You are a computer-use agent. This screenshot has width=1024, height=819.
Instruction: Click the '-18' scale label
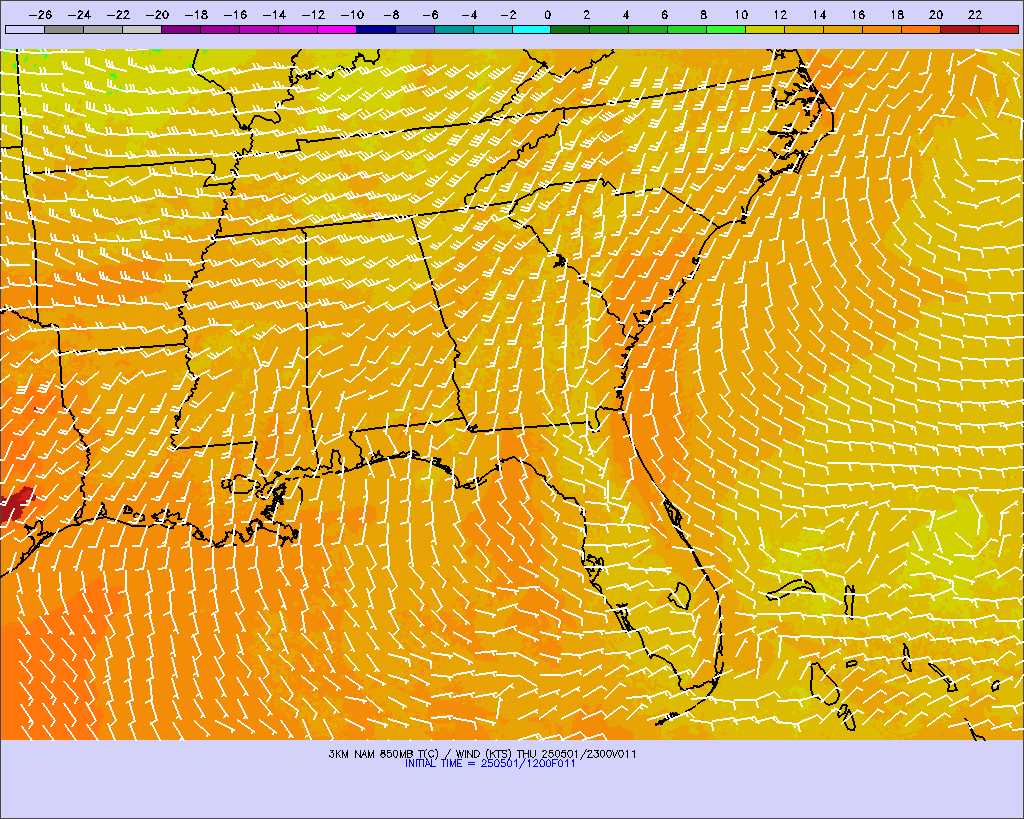click(x=196, y=15)
